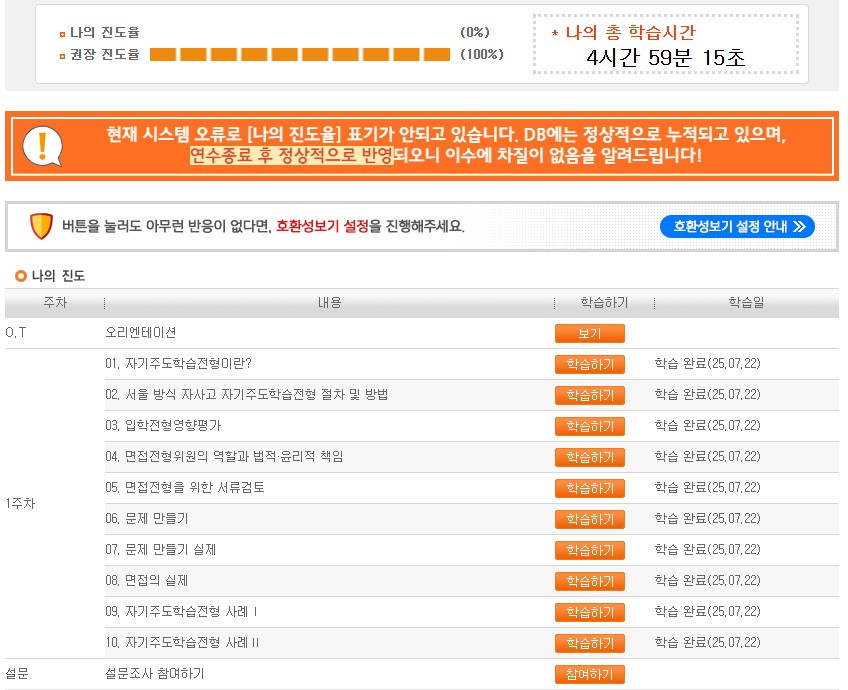Select the 학습일 column header

[x=746, y=302]
